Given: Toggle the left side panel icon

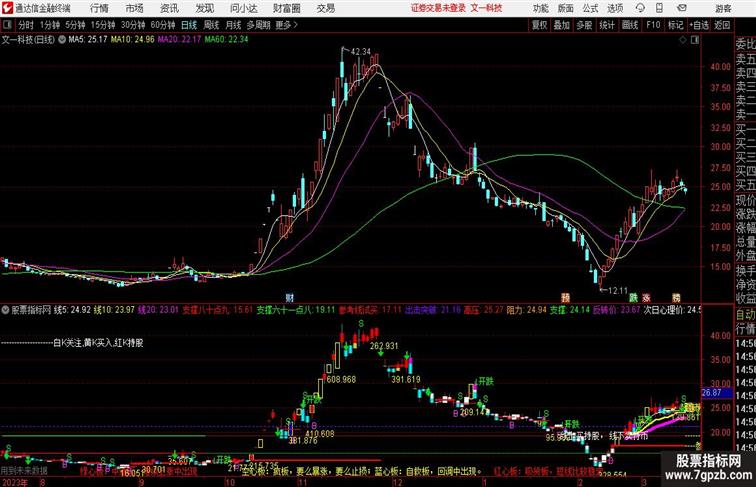Looking at the screenshot, I should click(x=7, y=25).
